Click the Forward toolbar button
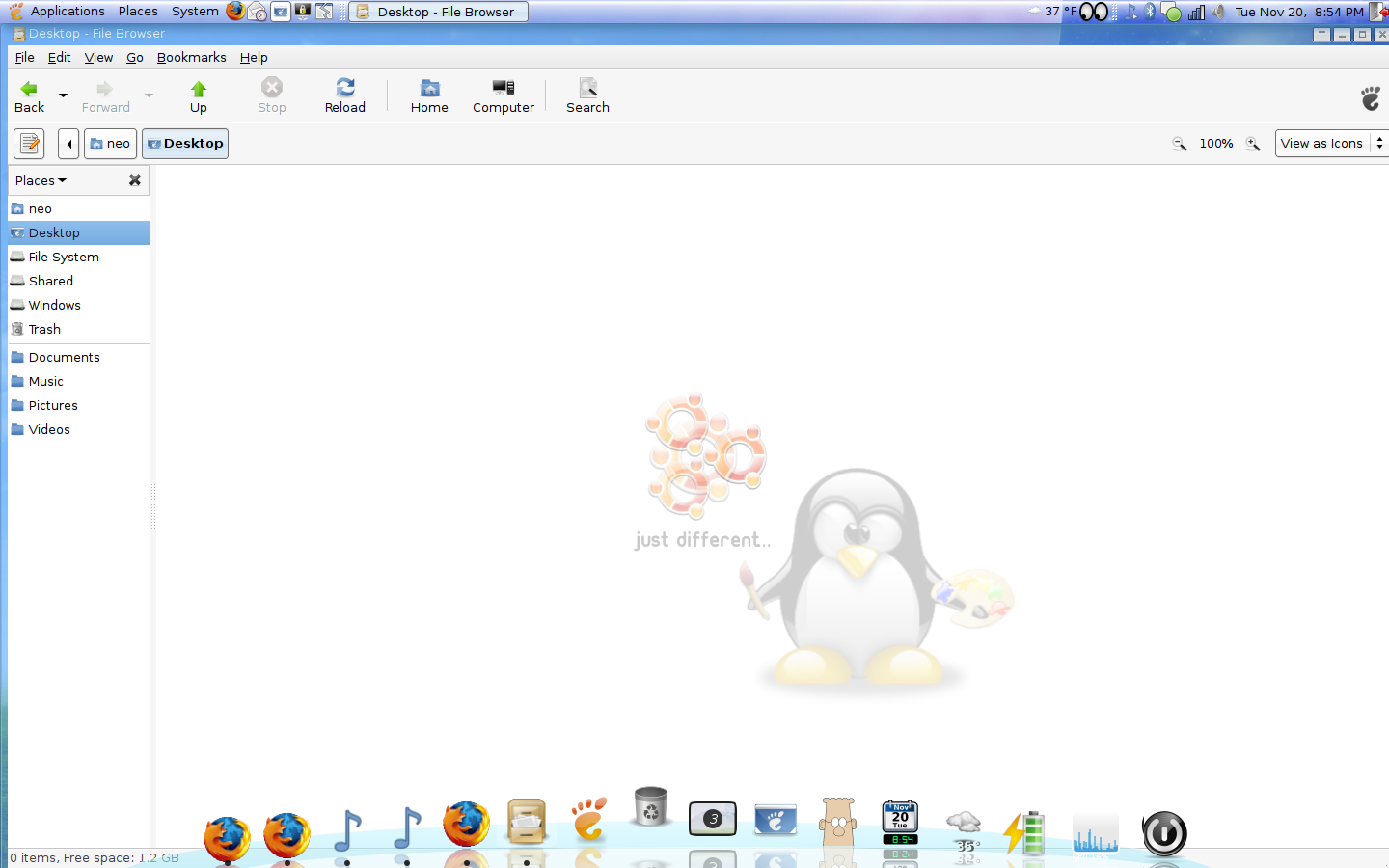 [105, 96]
